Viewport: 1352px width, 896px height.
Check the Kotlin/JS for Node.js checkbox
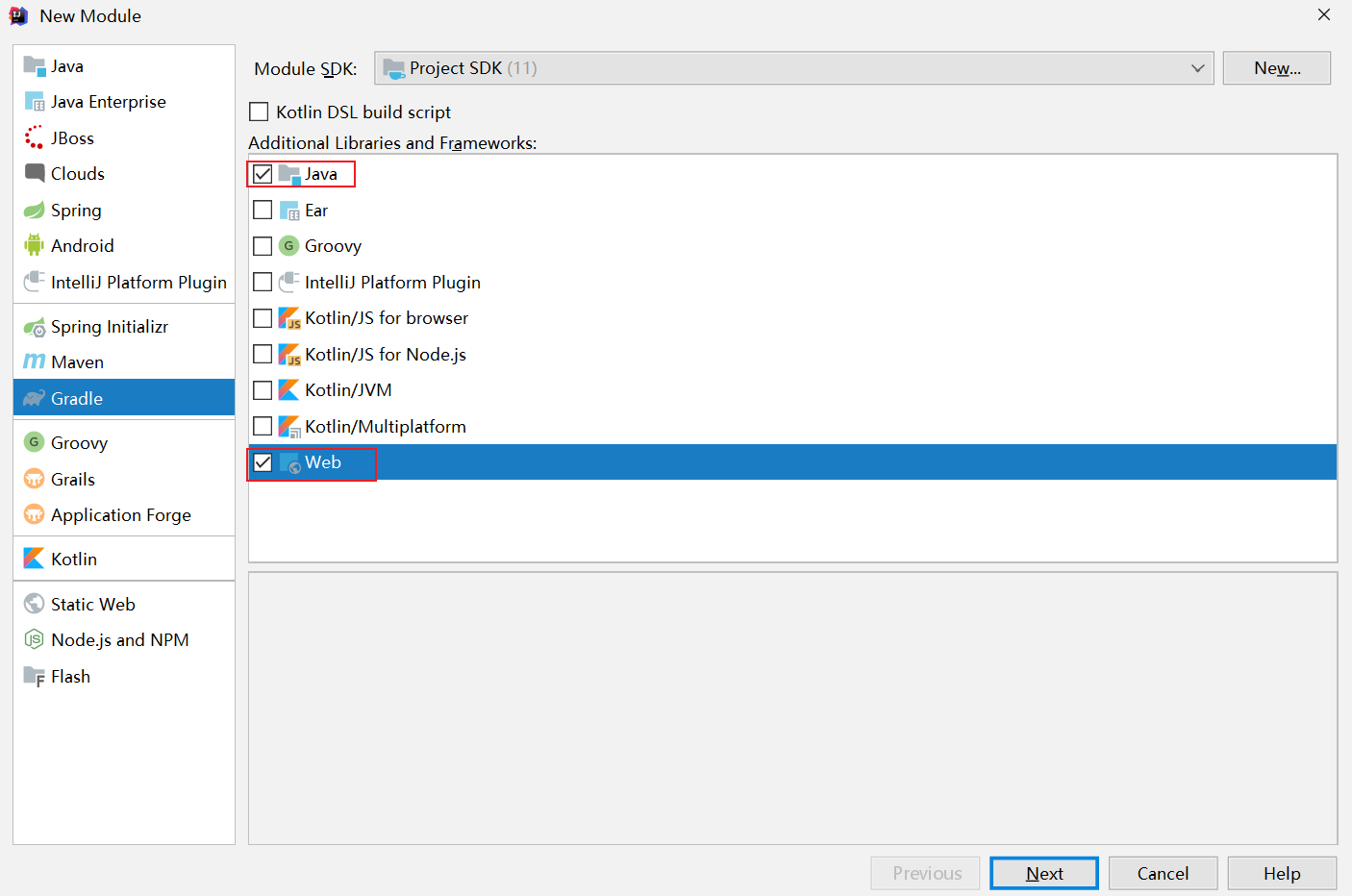point(263,354)
